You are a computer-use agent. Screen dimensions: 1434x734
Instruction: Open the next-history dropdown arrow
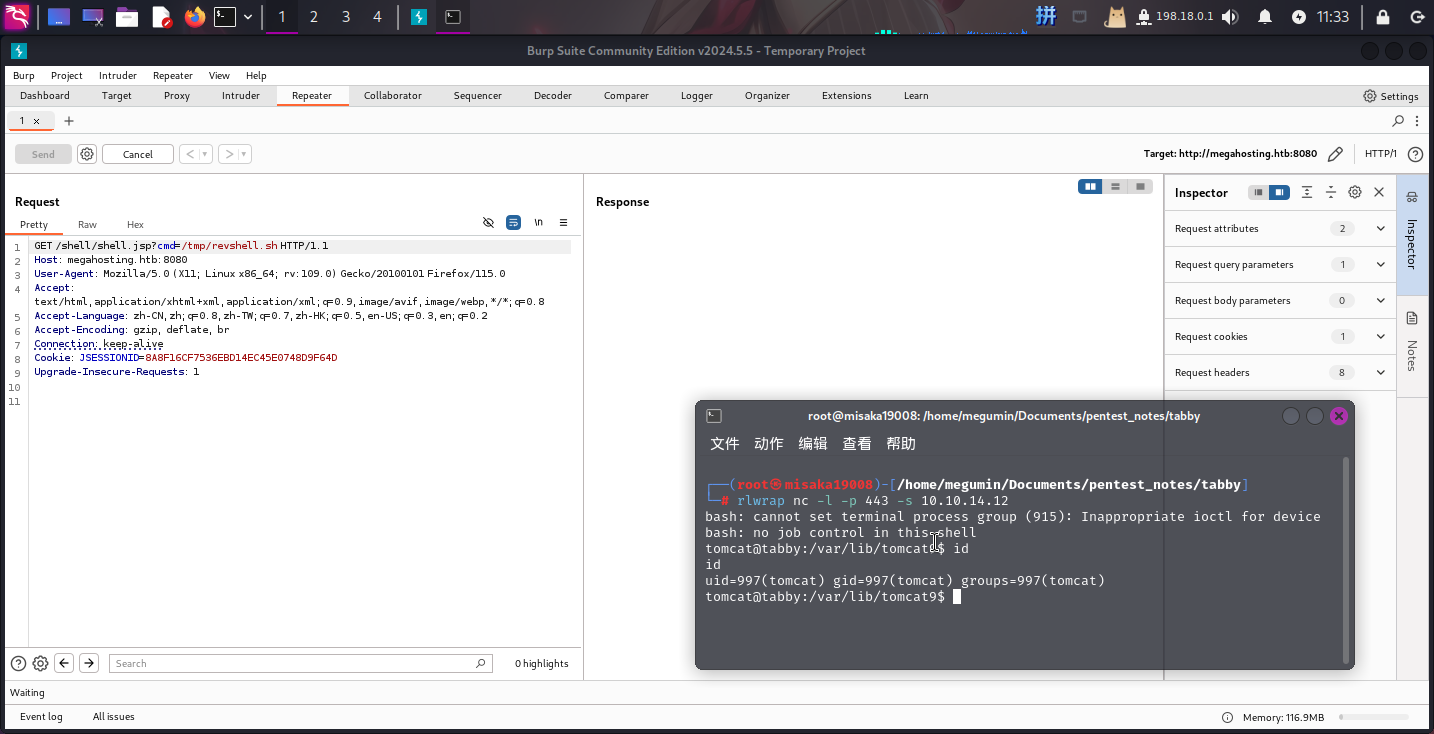245,154
